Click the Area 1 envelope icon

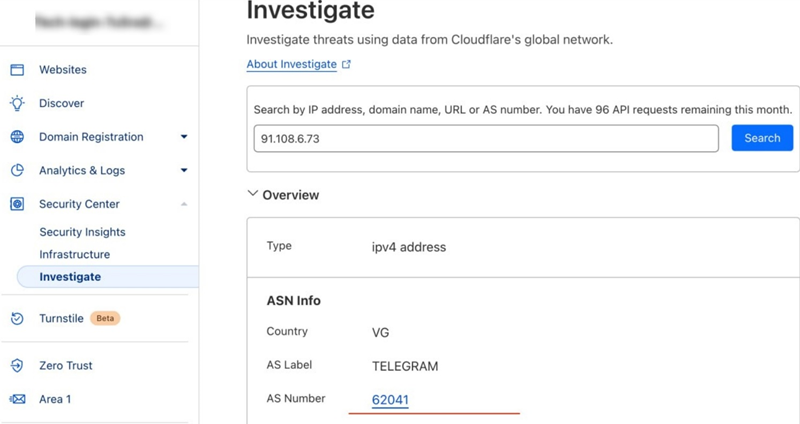tap(17, 399)
